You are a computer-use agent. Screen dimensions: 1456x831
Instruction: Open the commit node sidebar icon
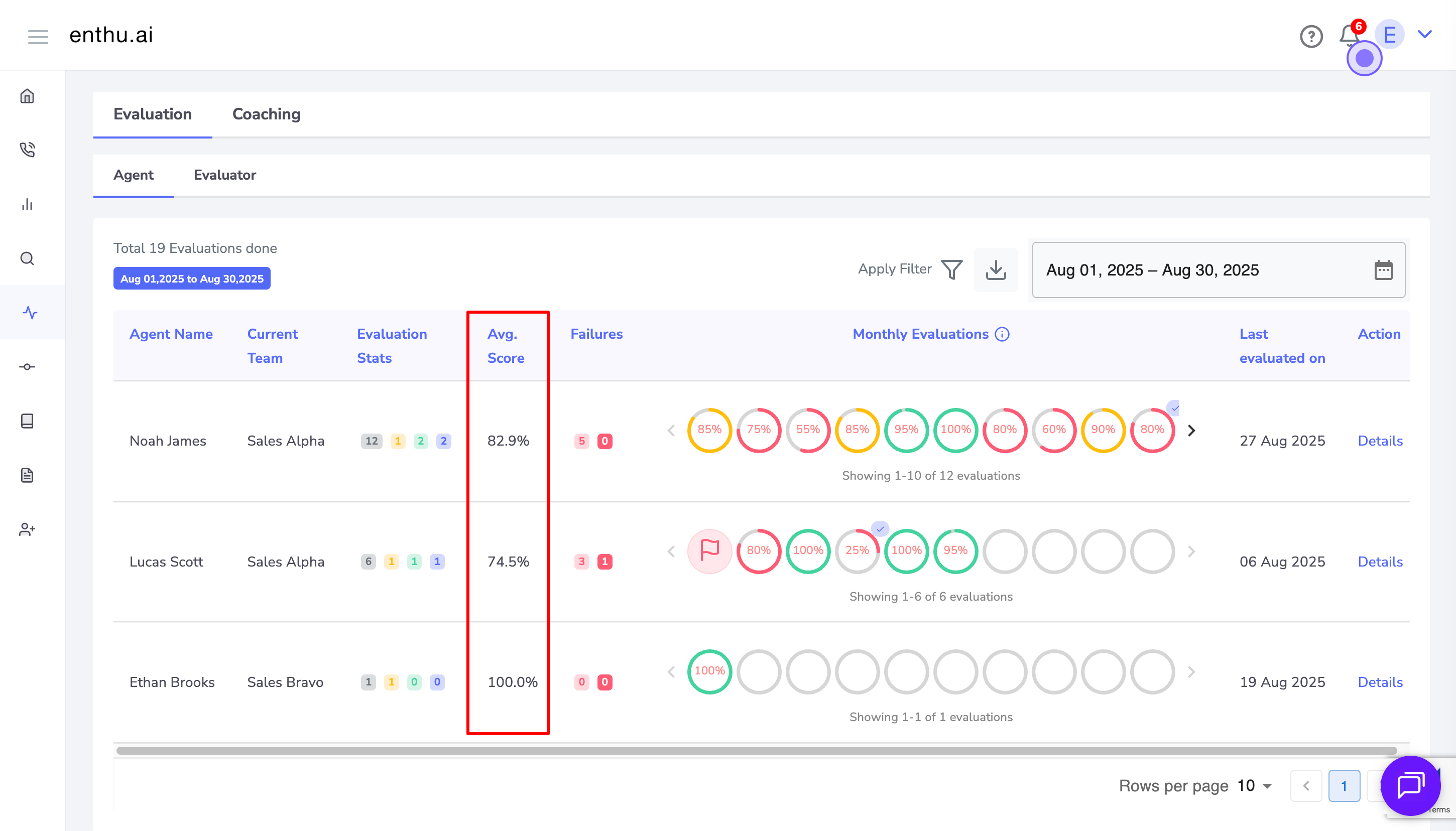(27, 366)
